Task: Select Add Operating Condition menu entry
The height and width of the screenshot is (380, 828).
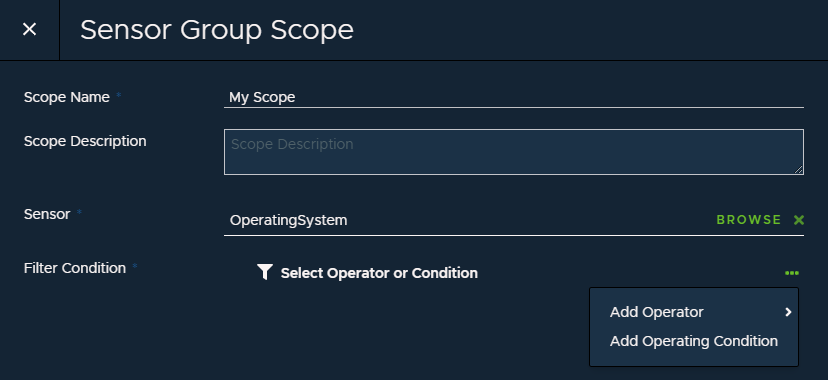Action: point(694,341)
